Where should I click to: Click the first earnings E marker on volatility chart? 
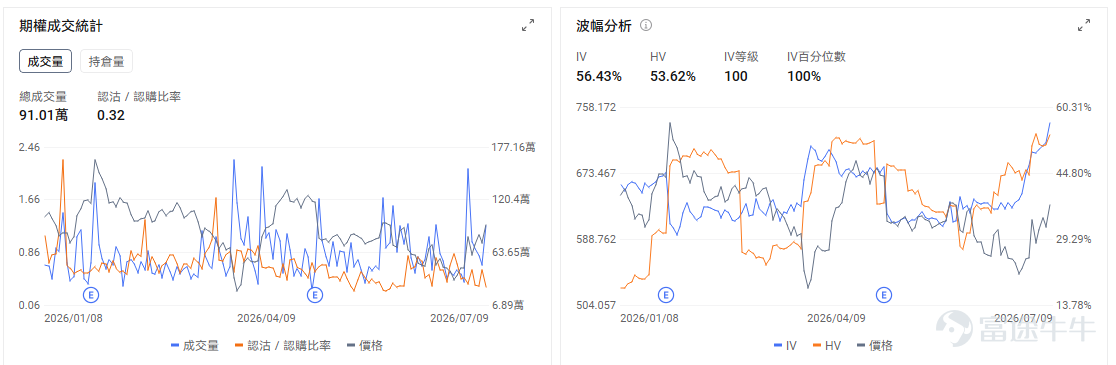pos(665,294)
